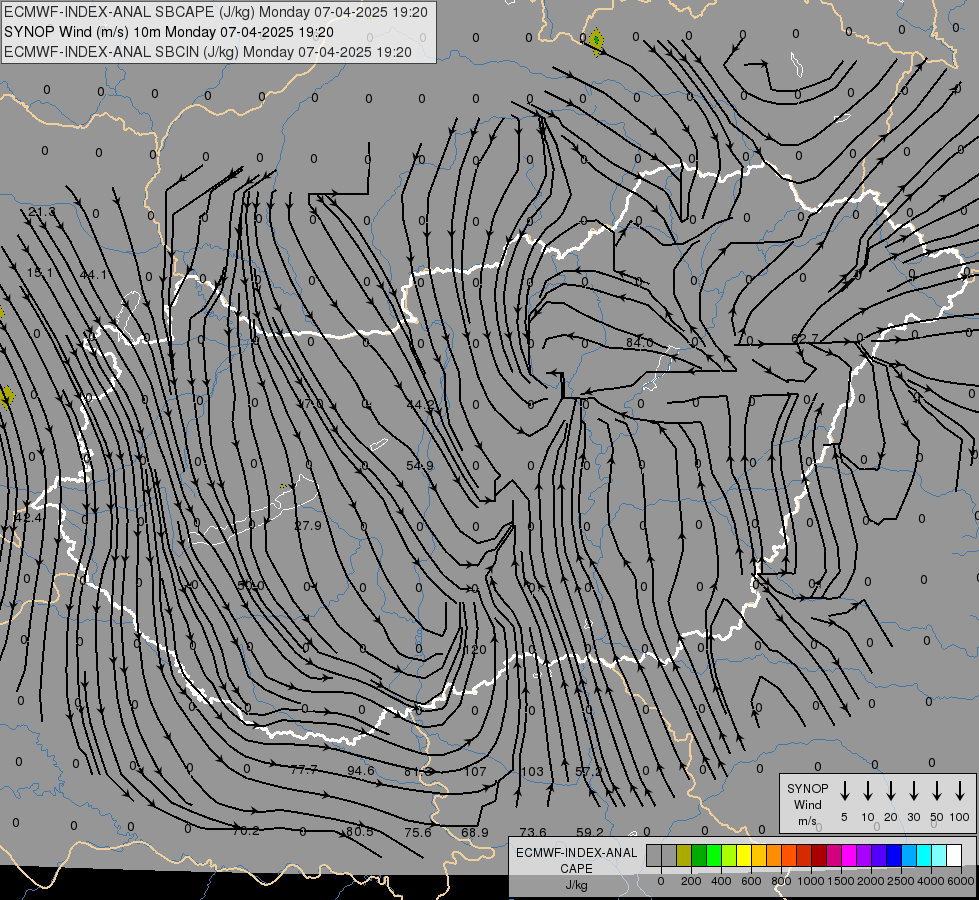The image size is (979, 900).
Task: Select the dark maroon swatch after 1000
Action: pos(819,856)
